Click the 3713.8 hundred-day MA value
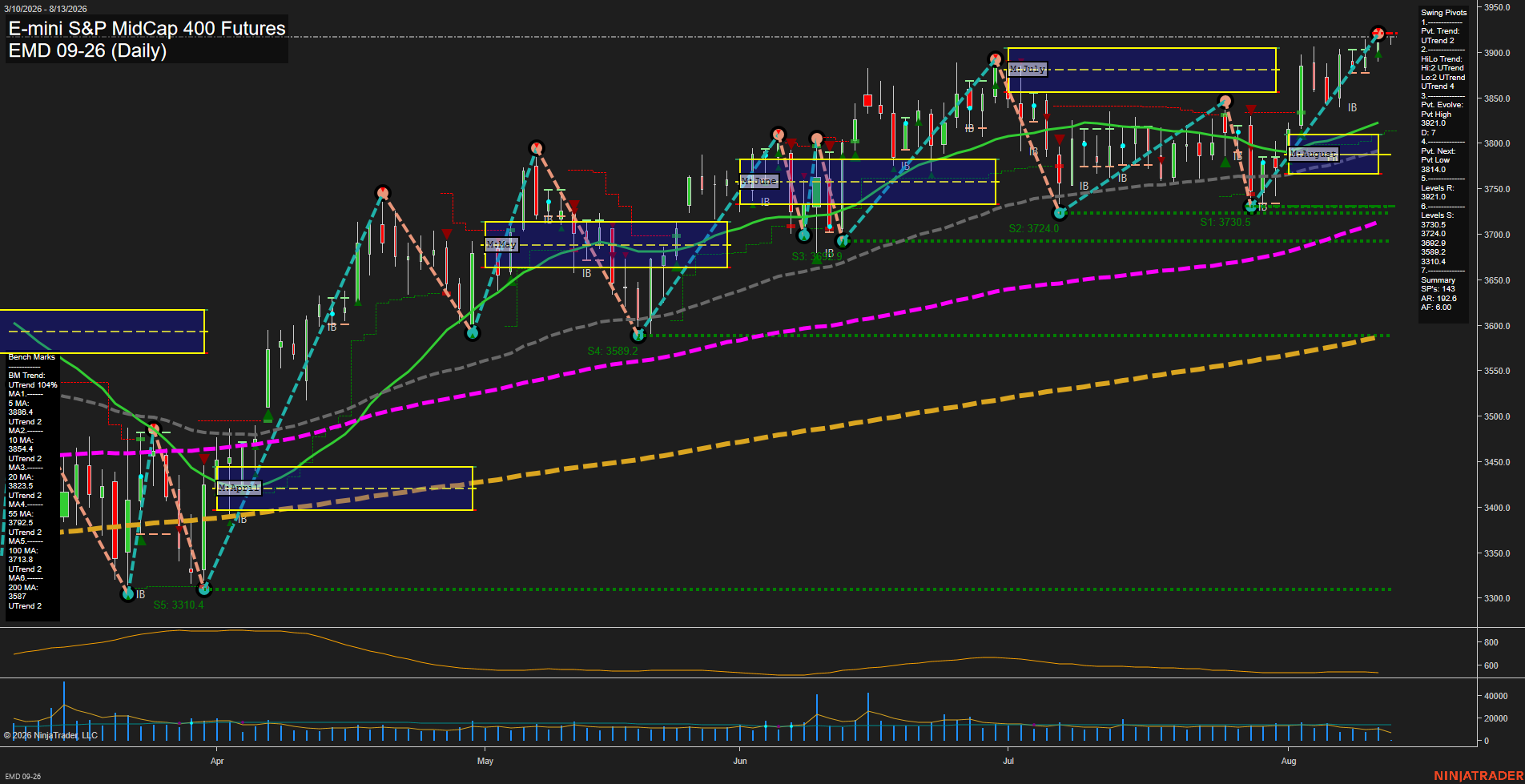This screenshot has height=784, width=1525. [x=21, y=560]
